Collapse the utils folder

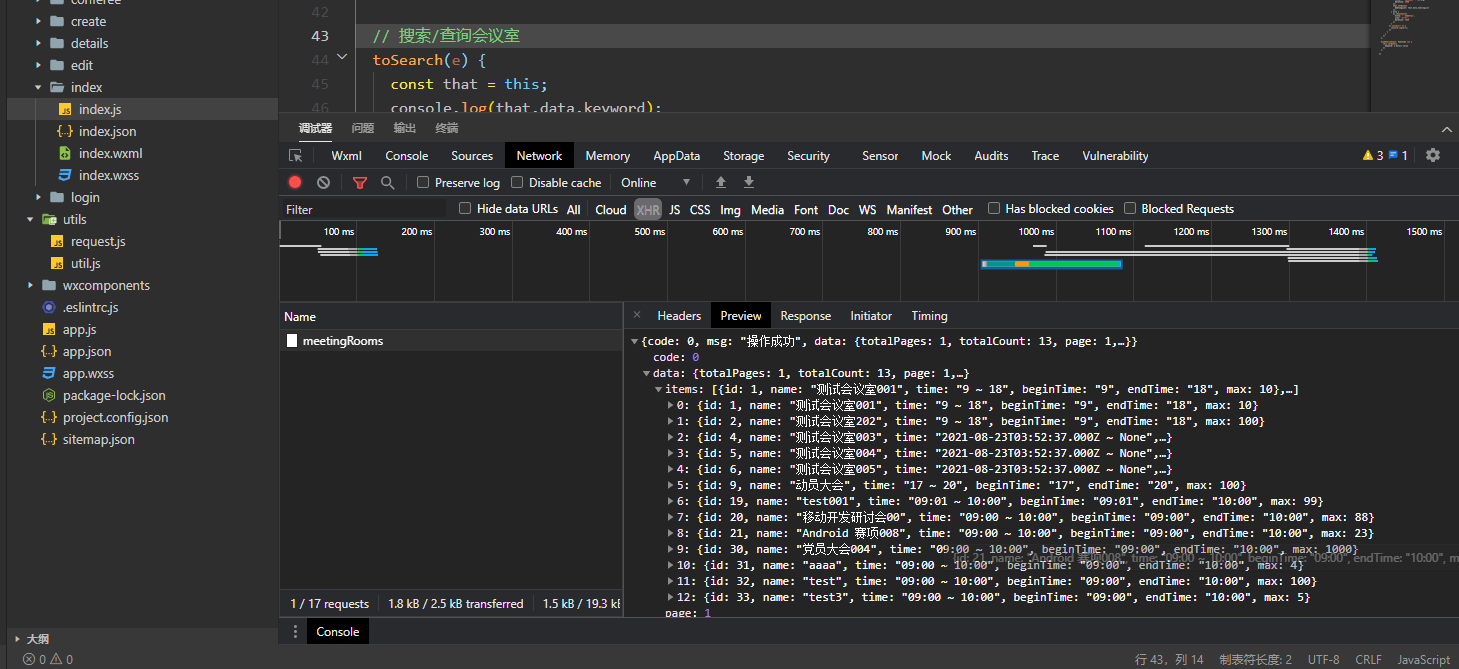(x=28, y=219)
